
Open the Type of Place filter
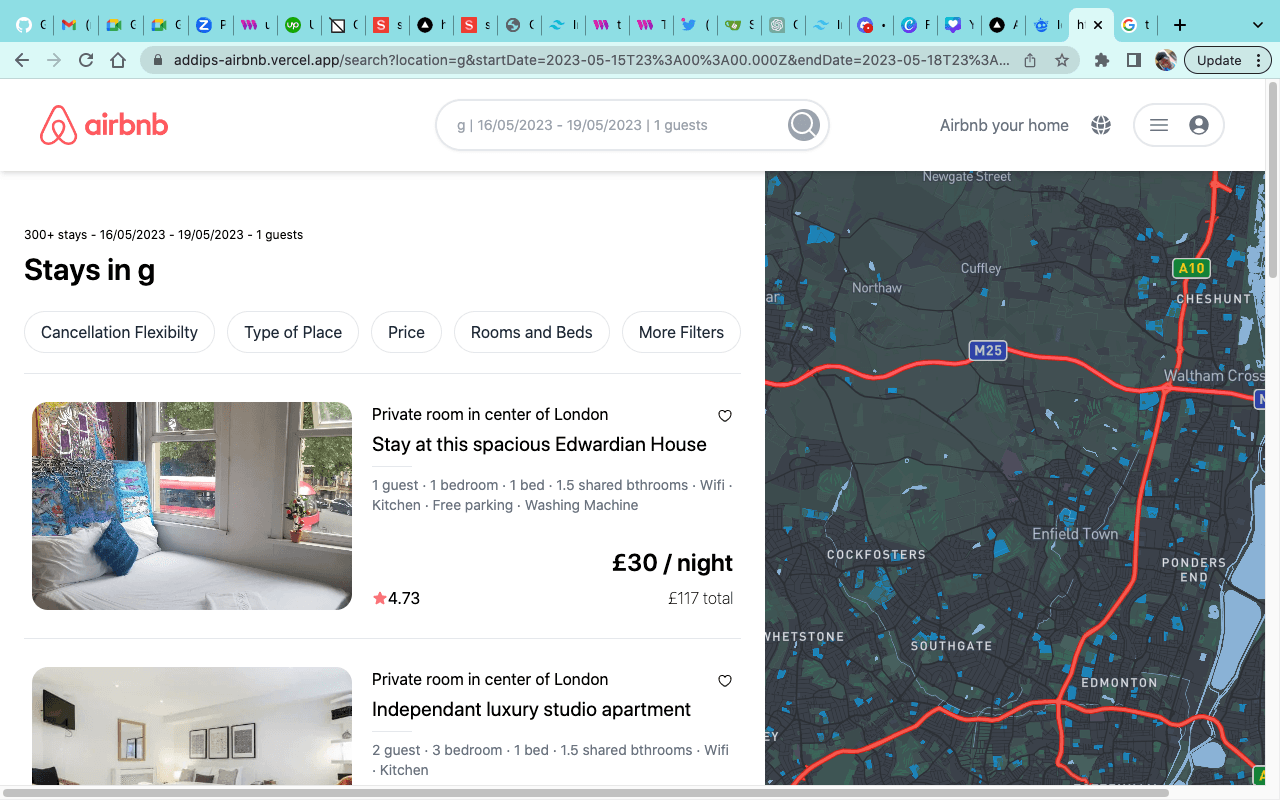[x=293, y=332]
